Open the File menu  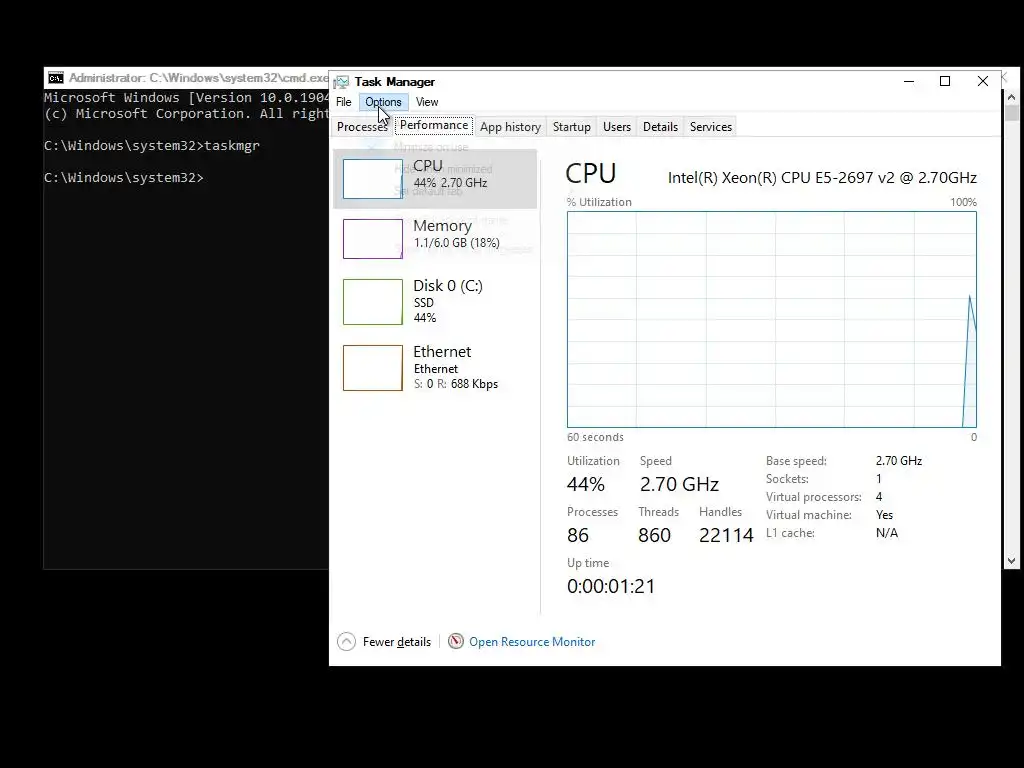coord(344,102)
